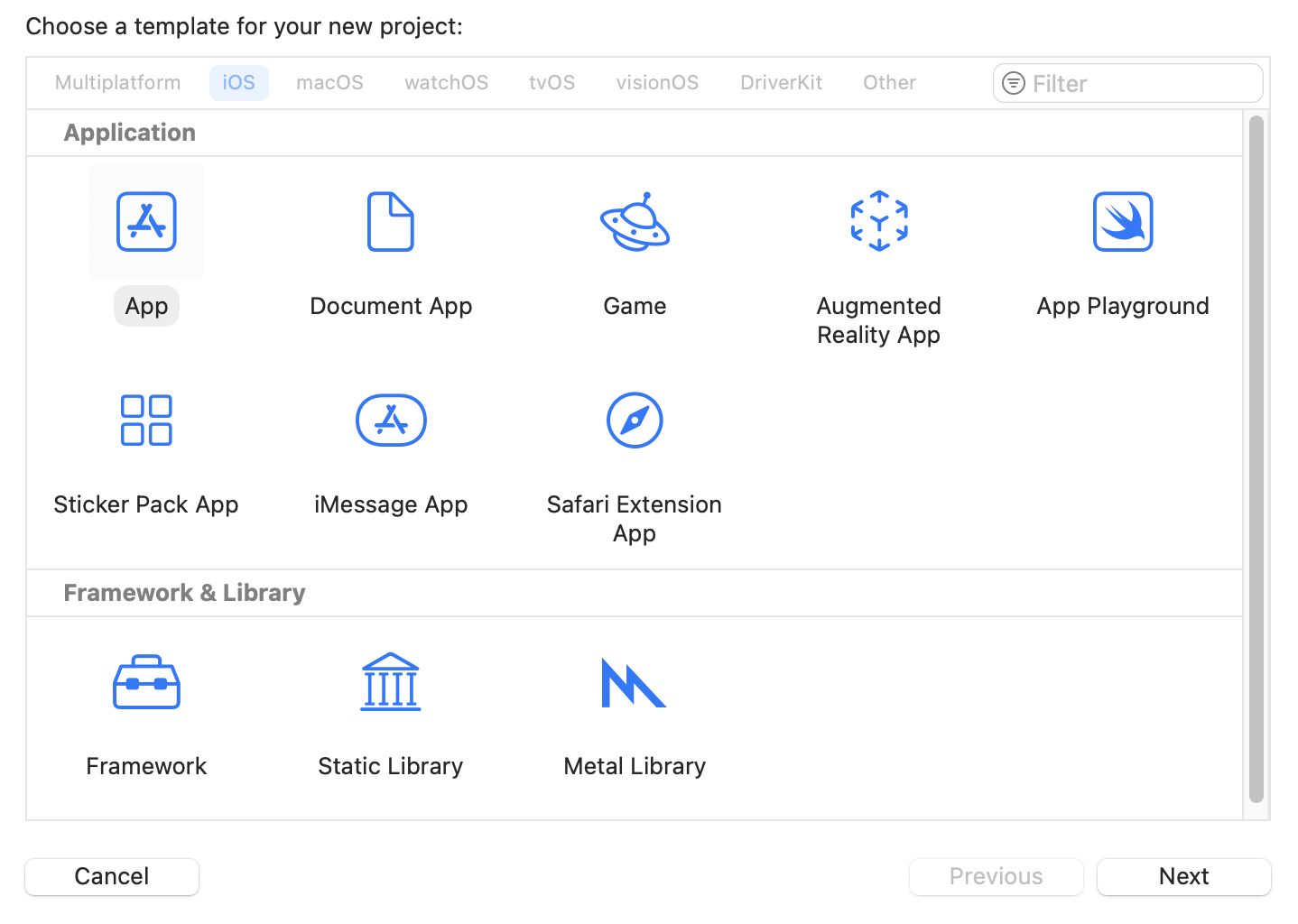Select the App template icon
Image resolution: width=1298 pixels, height=924 pixels.
coord(146,221)
